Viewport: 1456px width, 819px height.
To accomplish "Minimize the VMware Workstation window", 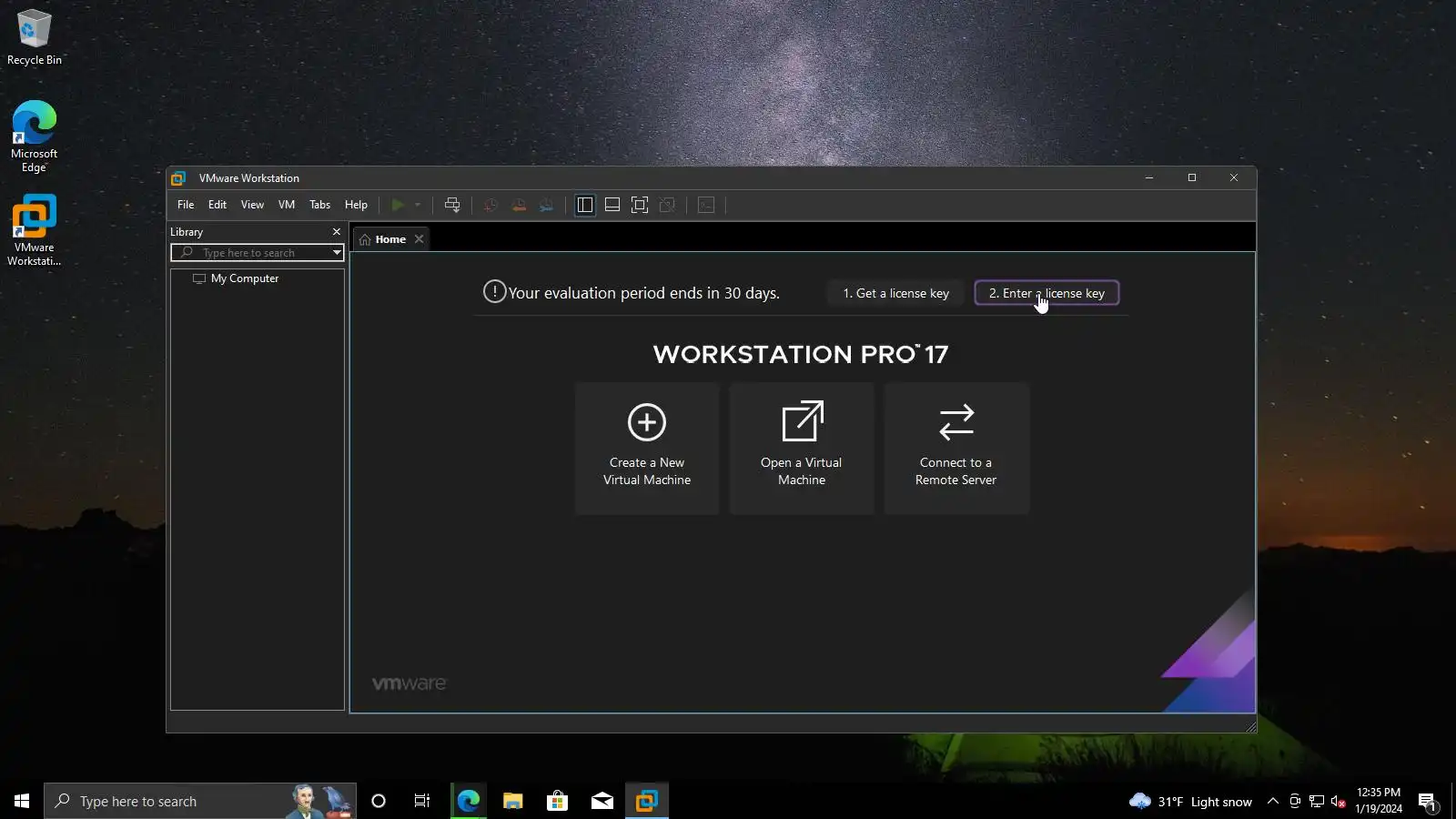I will [x=1149, y=177].
